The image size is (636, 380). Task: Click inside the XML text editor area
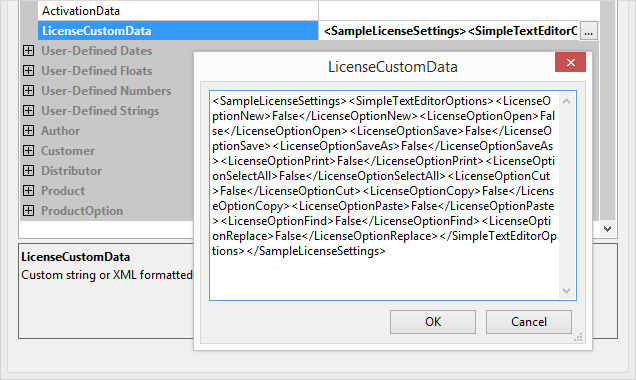385,195
